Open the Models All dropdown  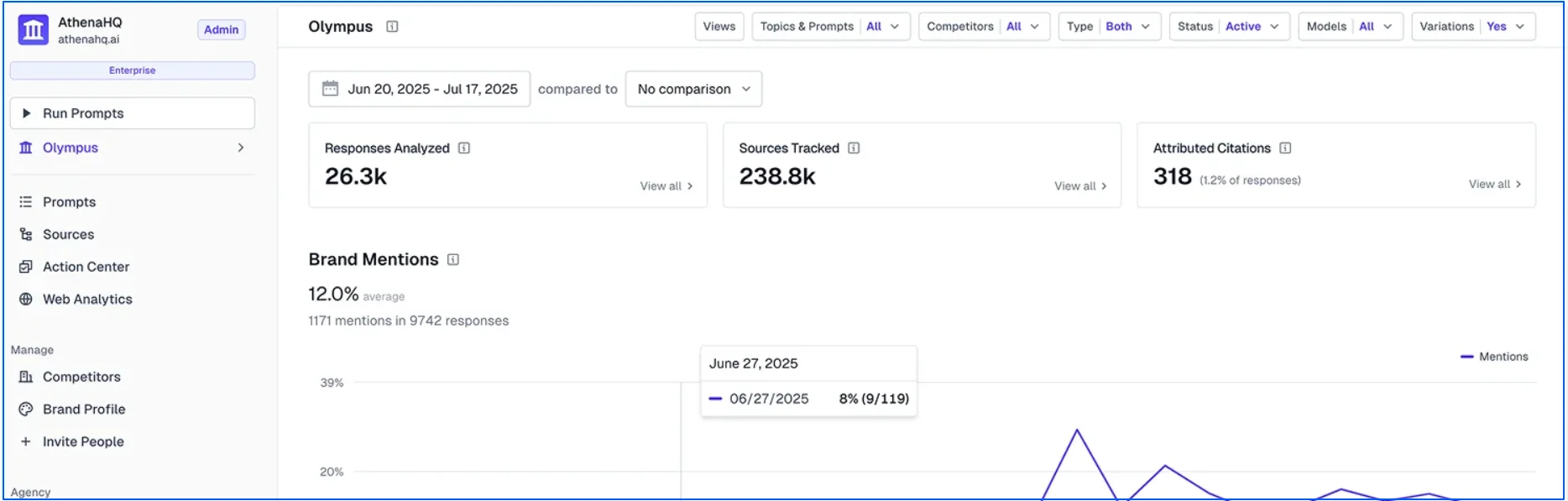[1351, 27]
